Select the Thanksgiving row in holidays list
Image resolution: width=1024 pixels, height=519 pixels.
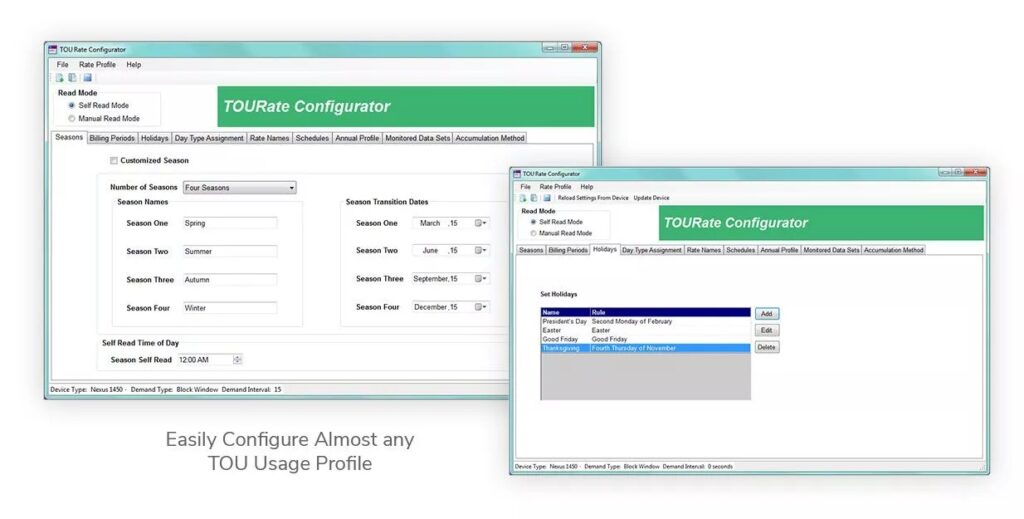click(x=646, y=349)
